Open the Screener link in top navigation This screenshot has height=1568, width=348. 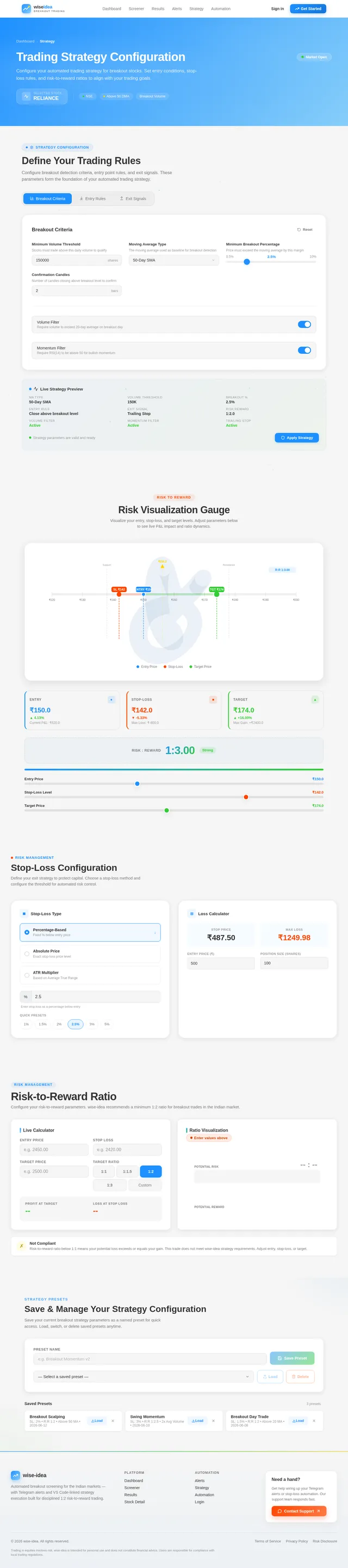[x=136, y=9]
